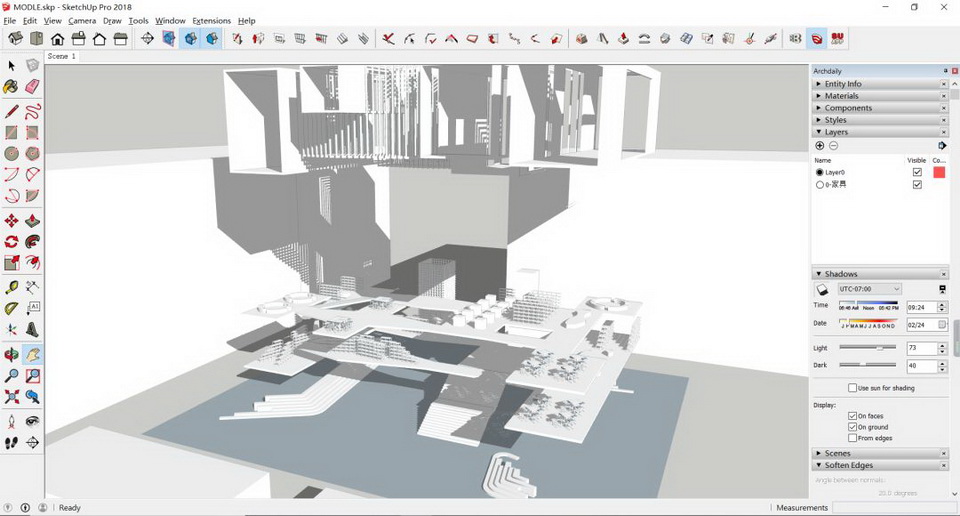Expand the Materials panel
The image size is (960, 516).
point(841,96)
